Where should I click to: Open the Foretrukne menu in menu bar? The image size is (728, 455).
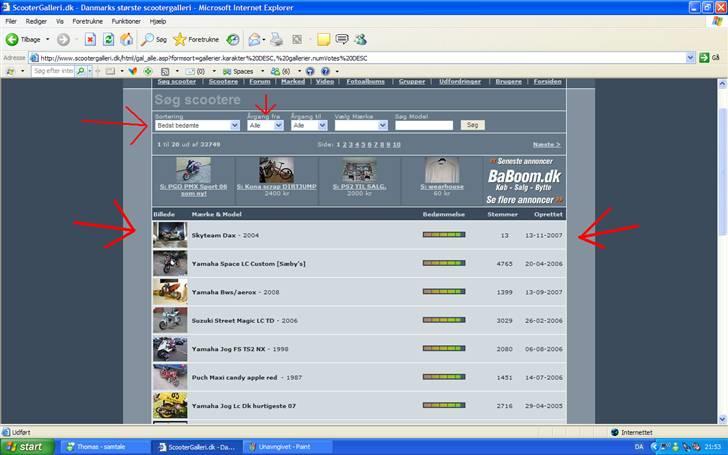(88, 20)
